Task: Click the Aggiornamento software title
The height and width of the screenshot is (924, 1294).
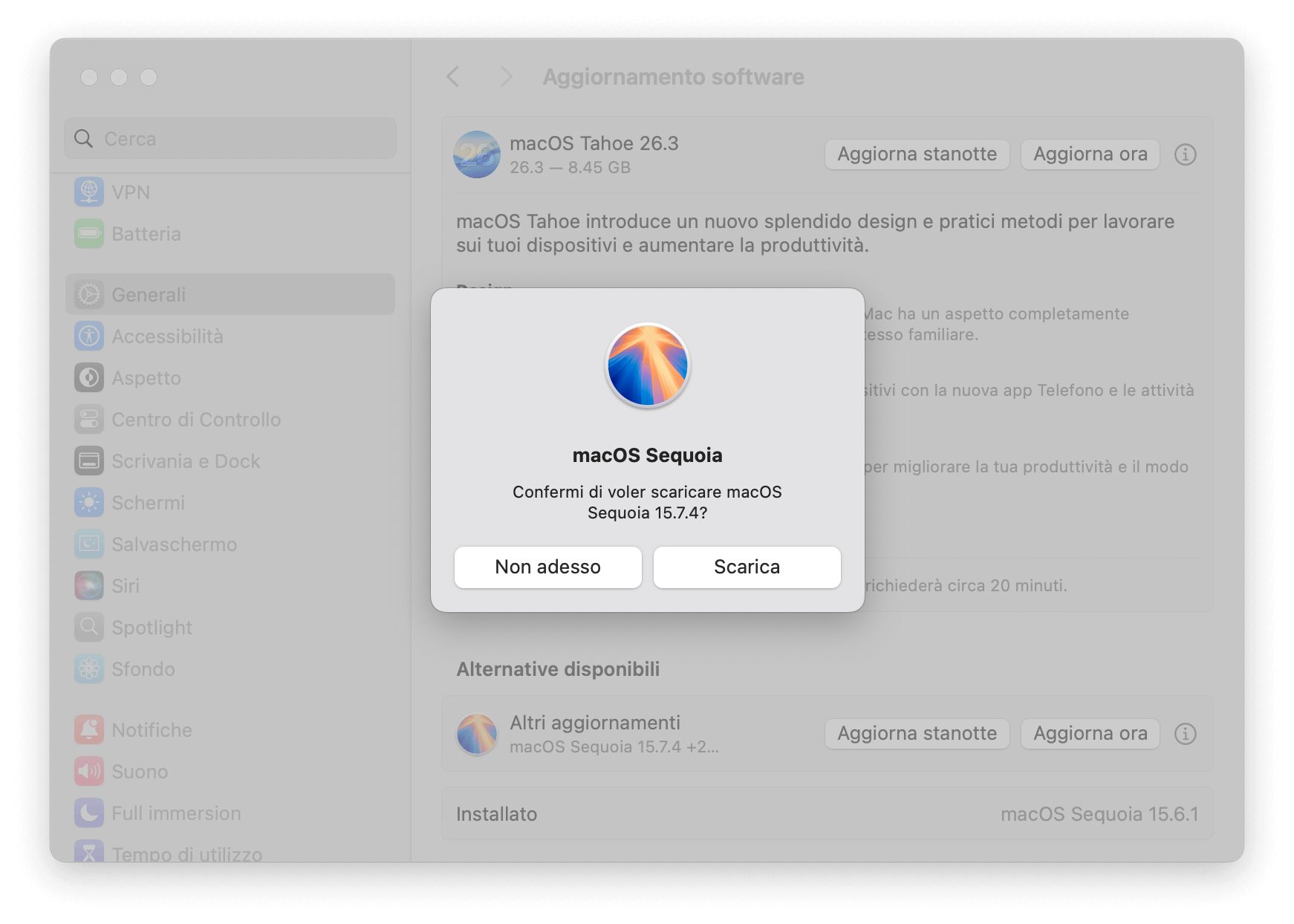Action: click(x=673, y=77)
